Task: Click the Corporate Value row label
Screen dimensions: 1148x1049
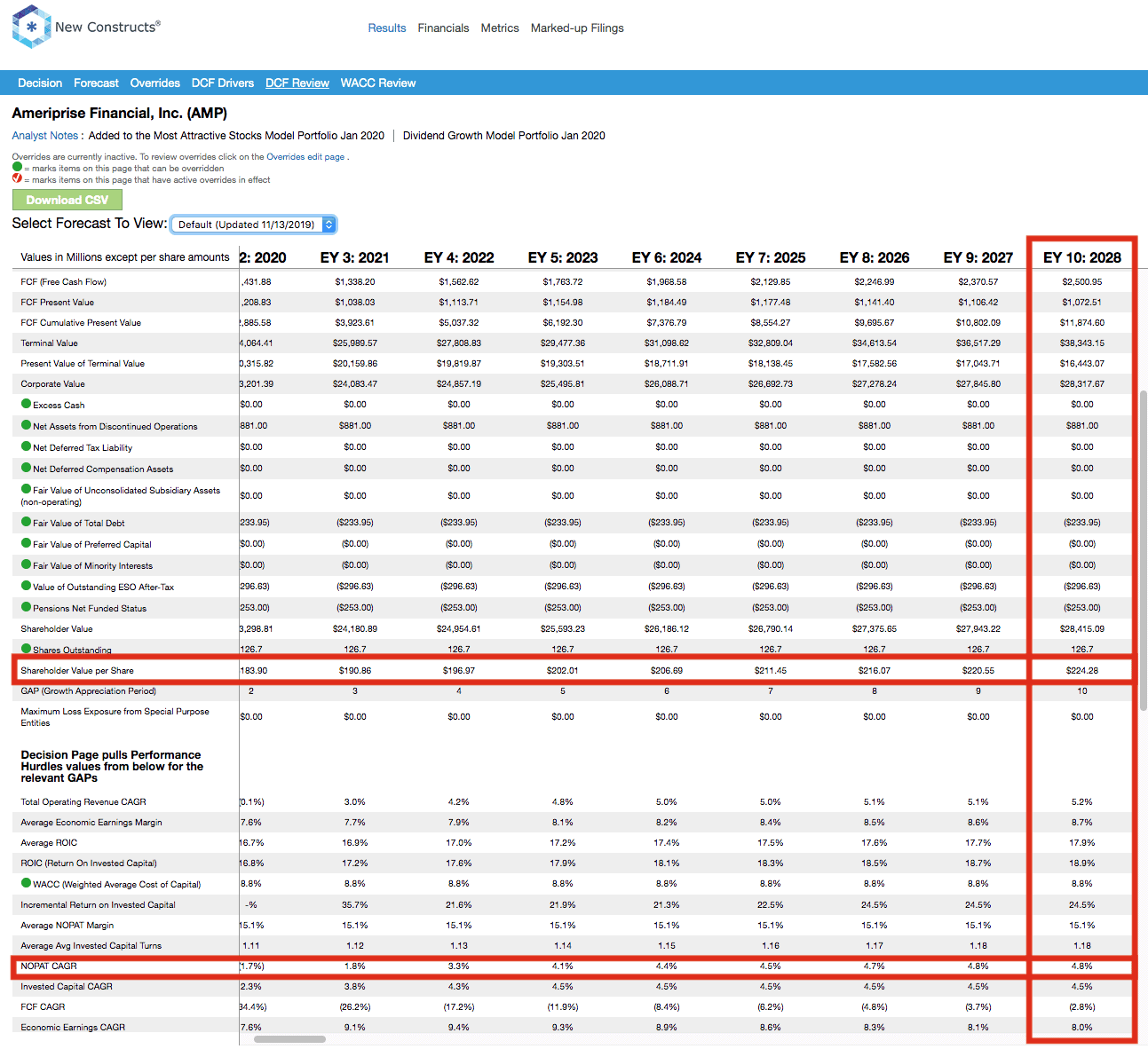Action: [52, 383]
